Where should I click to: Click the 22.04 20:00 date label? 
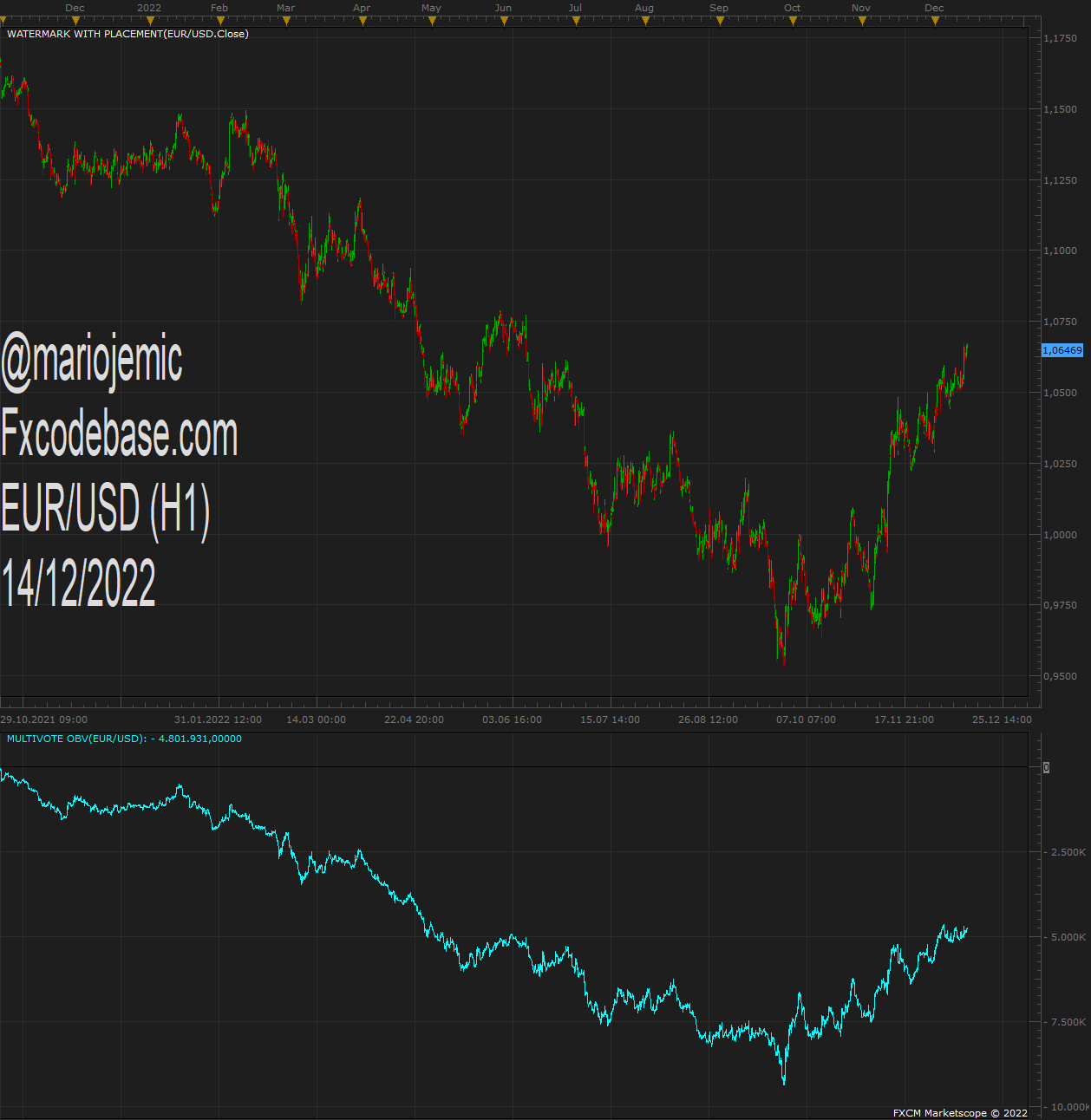(x=414, y=720)
